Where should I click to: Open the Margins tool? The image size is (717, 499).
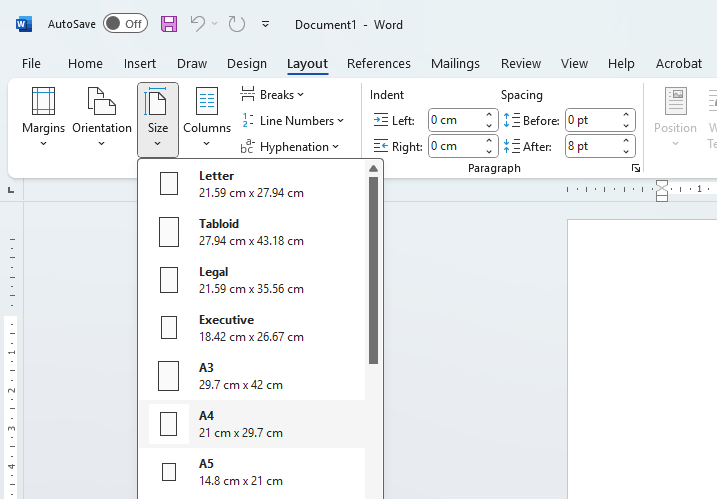[x=43, y=117]
